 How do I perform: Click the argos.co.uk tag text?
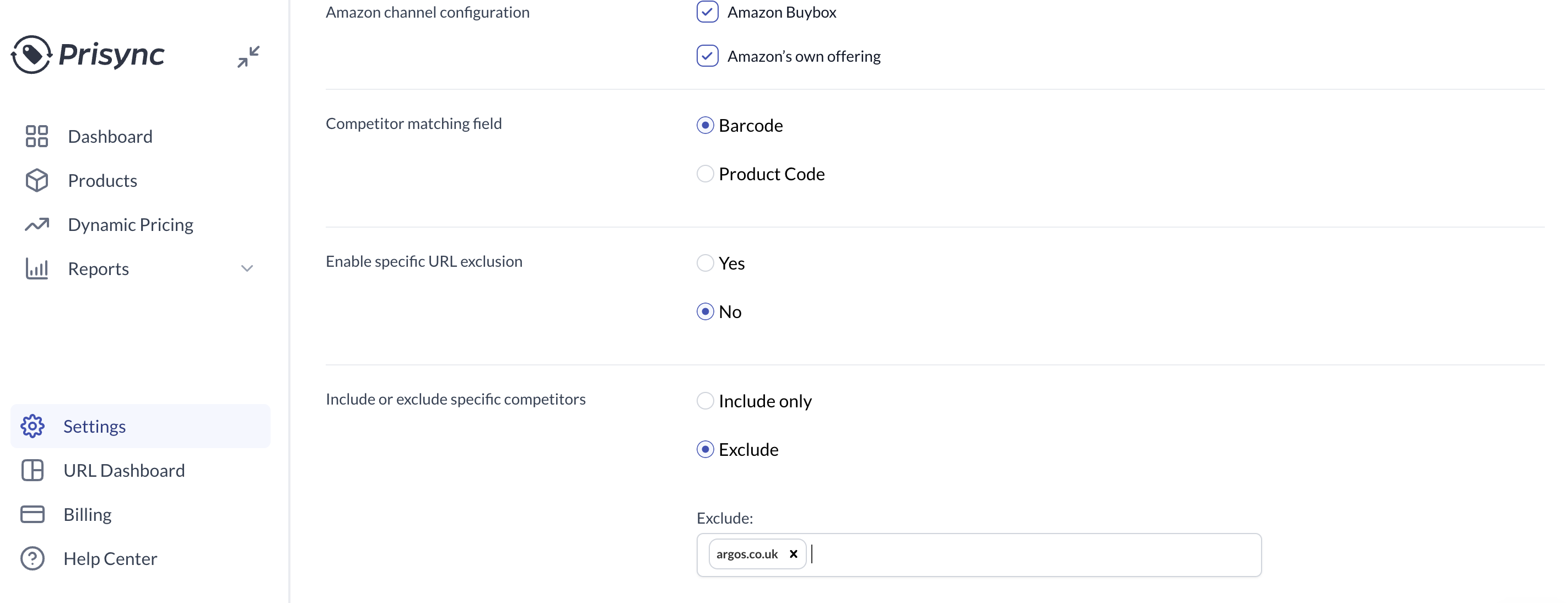pyautogui.click(x=747, y=554)
